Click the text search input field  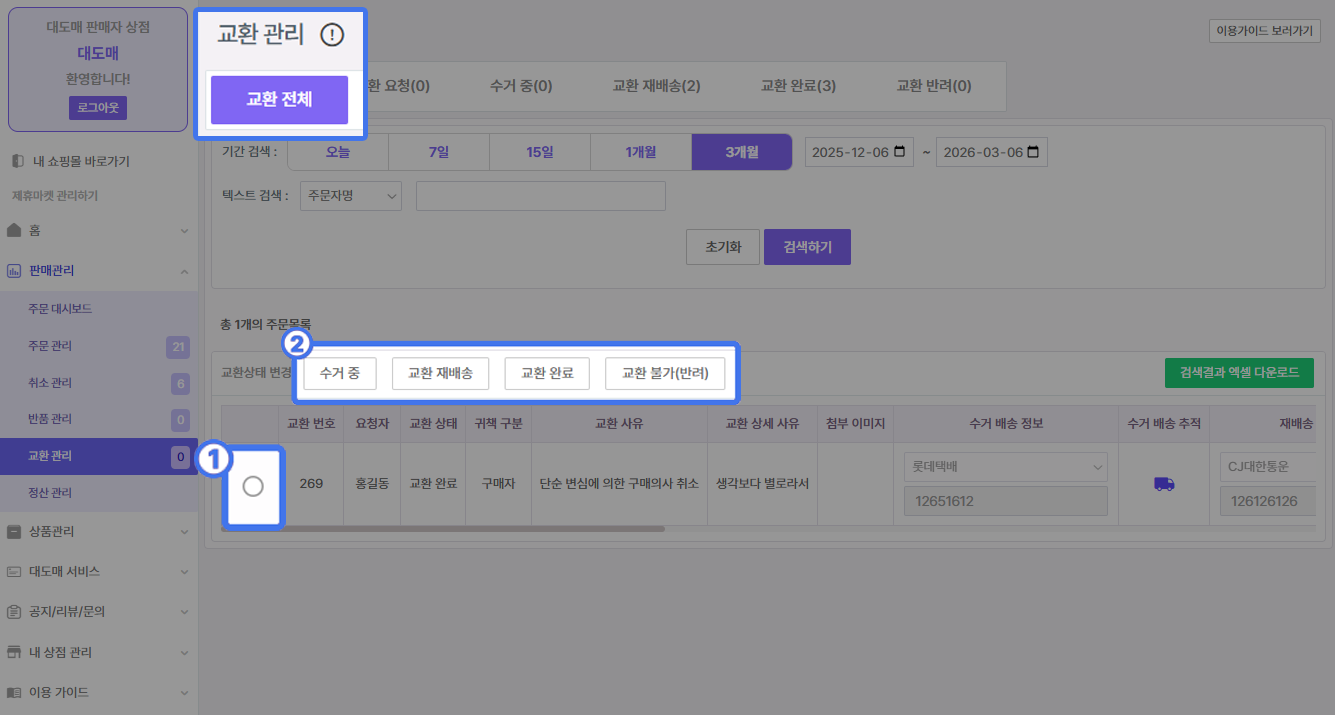pos(540,196)
